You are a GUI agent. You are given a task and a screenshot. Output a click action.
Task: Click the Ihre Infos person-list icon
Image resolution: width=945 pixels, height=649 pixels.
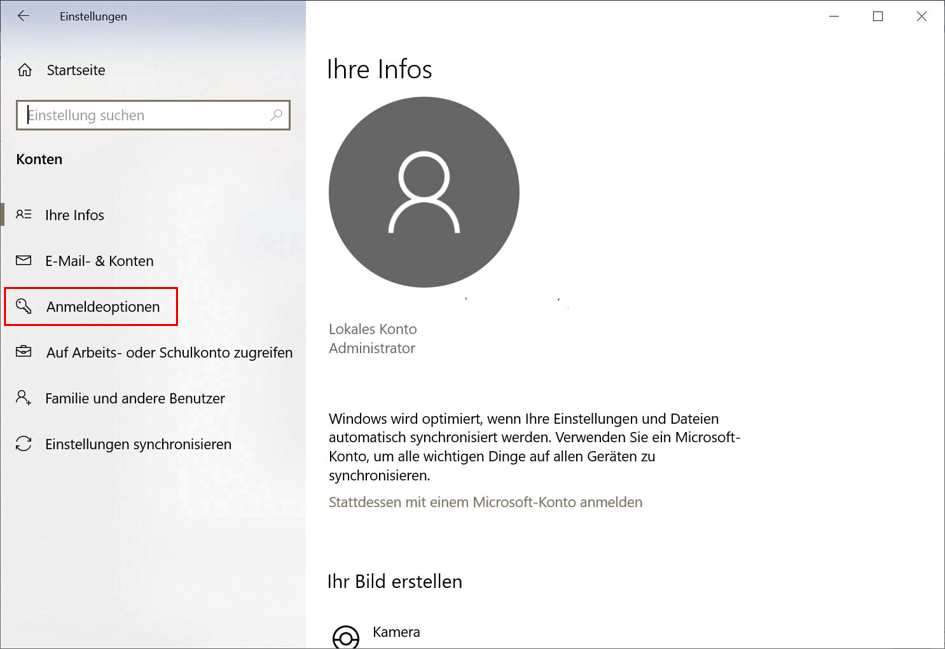[24, 215]
